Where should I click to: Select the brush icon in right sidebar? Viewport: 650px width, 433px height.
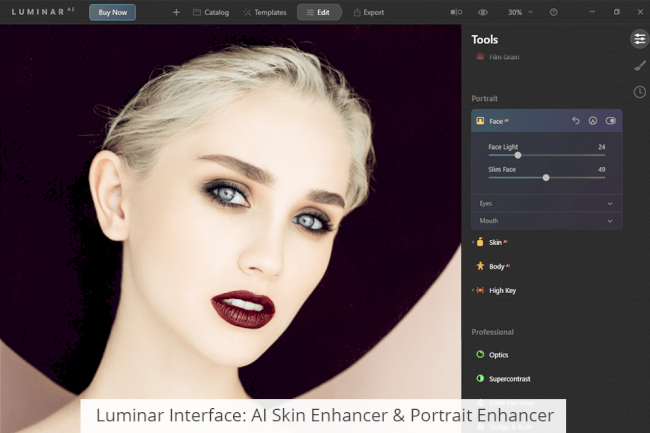640,65
